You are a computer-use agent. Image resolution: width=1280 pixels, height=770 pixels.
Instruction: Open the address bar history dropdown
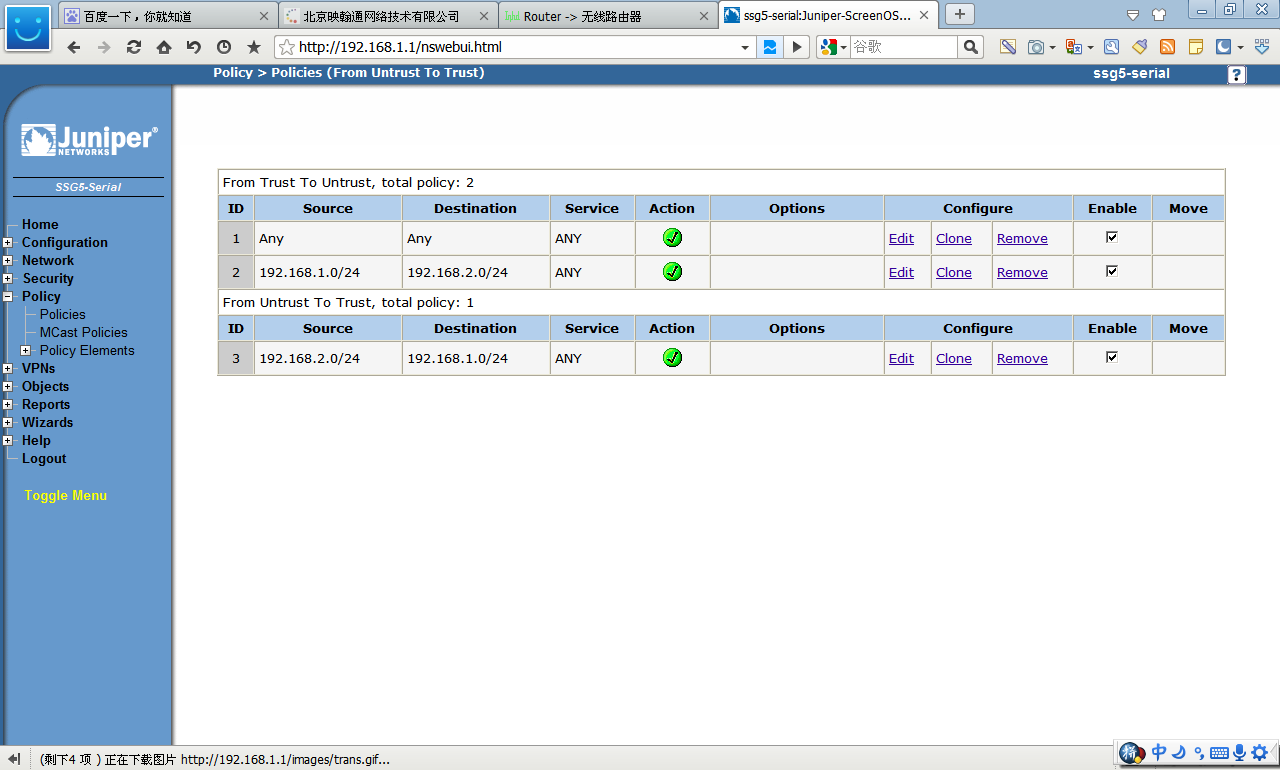coord(745,47)
